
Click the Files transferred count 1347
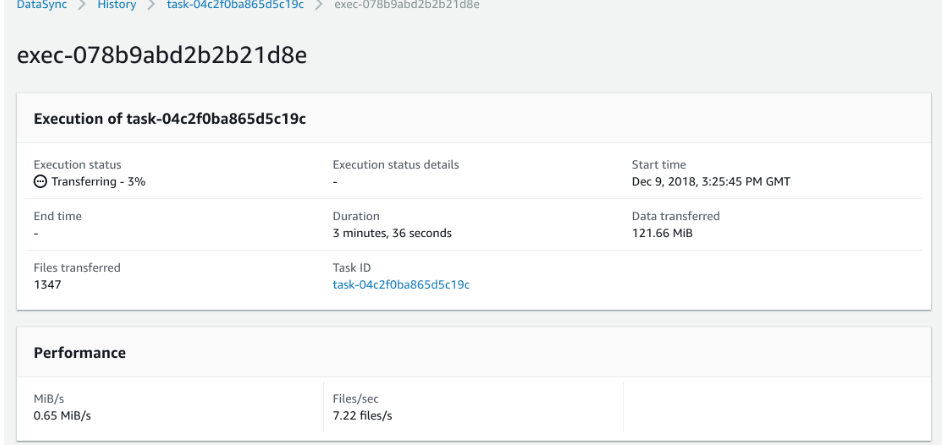(x=47, y=285)
